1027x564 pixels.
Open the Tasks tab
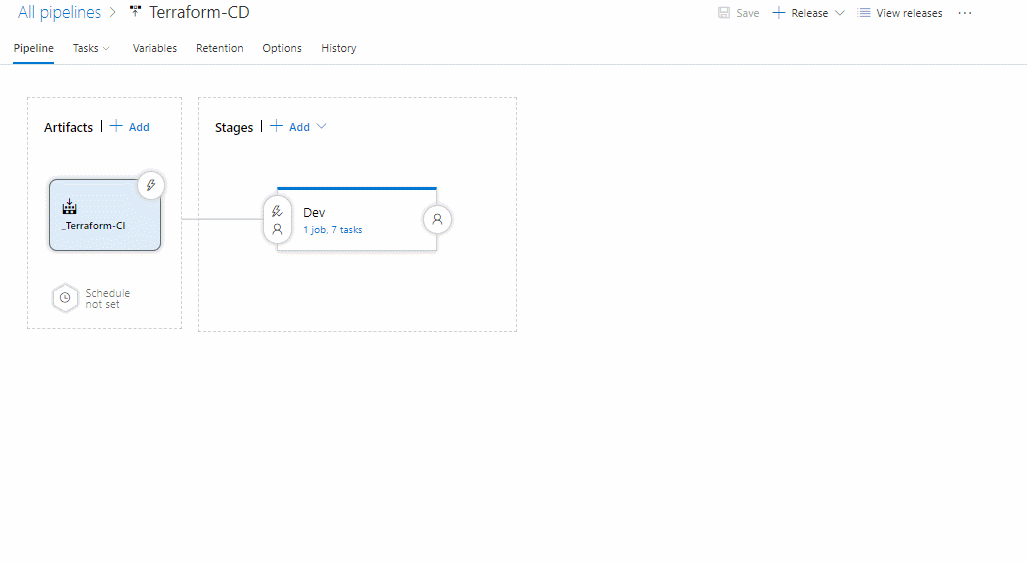click(86, 48)
